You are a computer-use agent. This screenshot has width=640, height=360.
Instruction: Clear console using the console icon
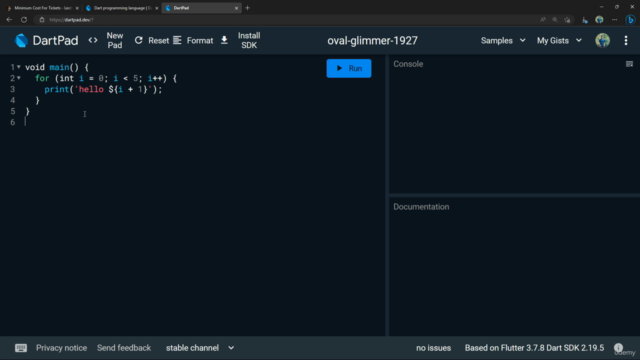[629, 64]
